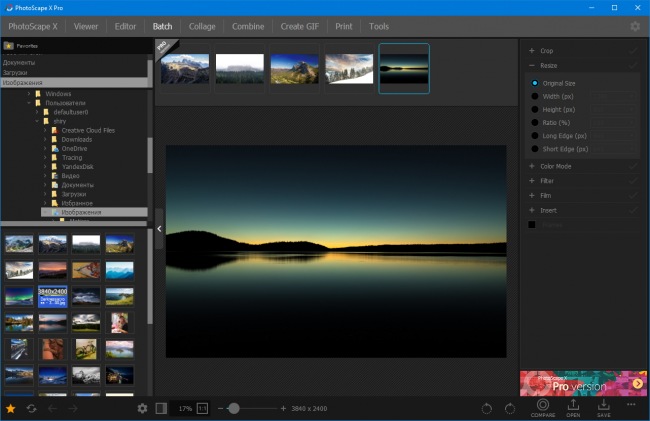Expand the Color Mode section
The image size is (650, 421).
(x=532, y=166)
